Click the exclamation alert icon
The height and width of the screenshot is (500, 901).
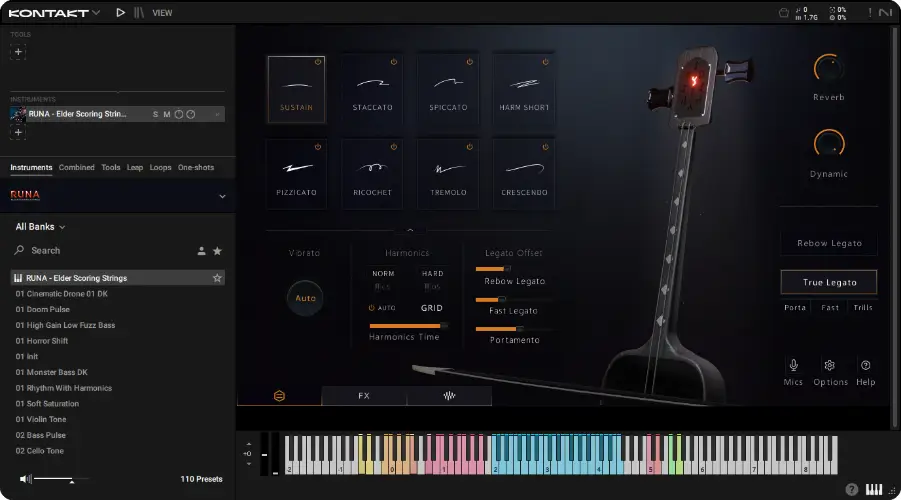tap(869, 13)
